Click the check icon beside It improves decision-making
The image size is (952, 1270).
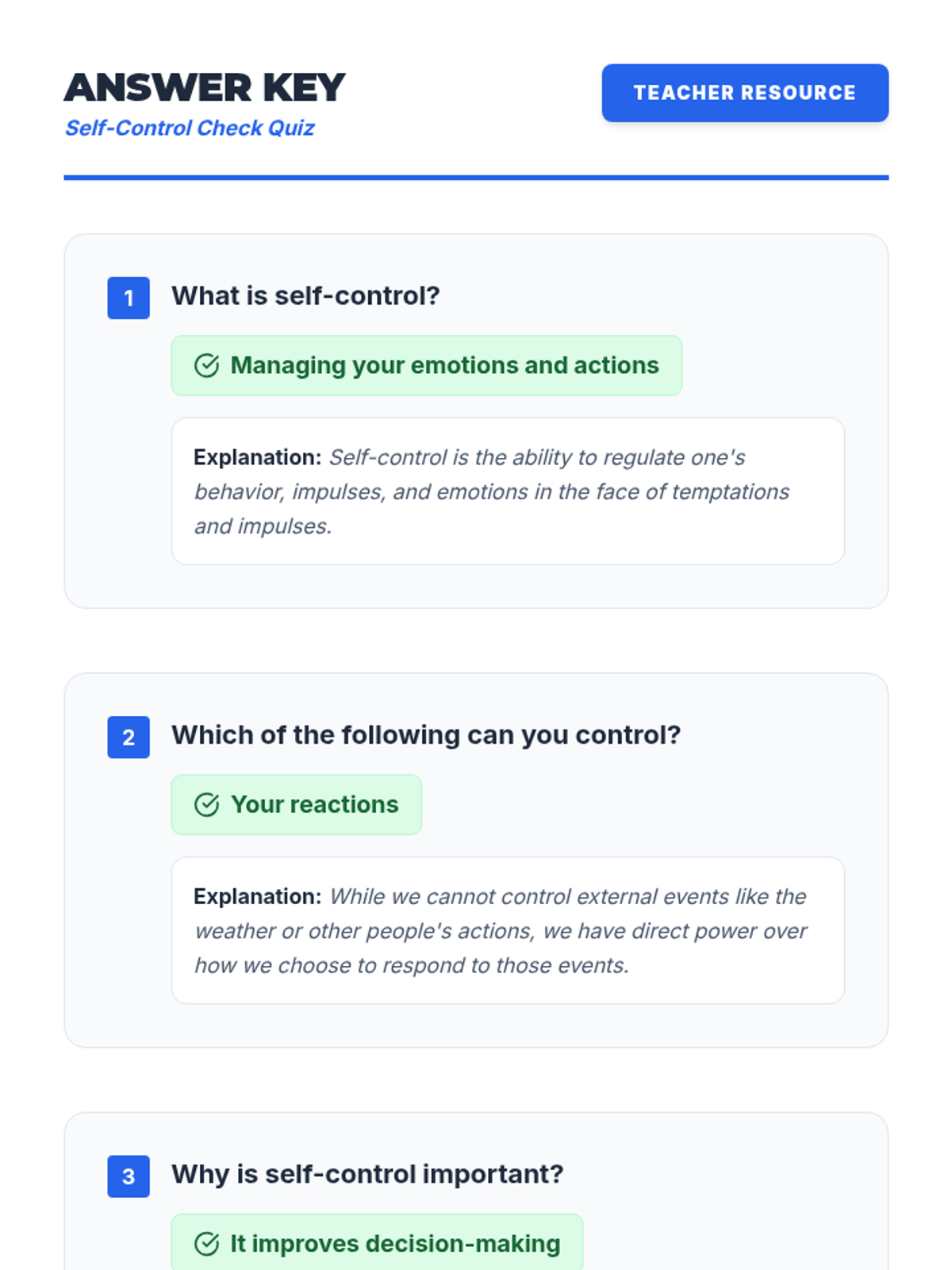coord(206,1244)
